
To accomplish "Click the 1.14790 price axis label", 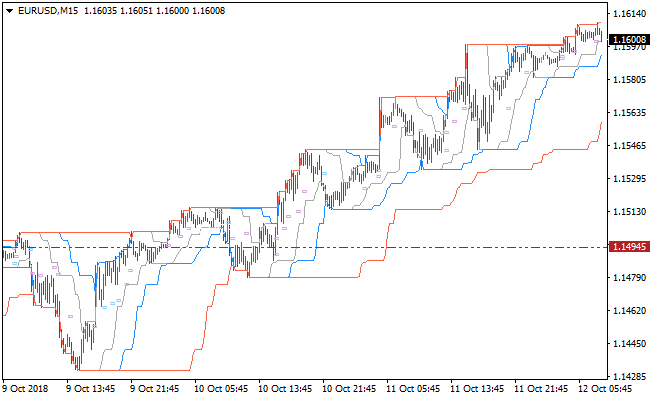I will coord(629,277).
